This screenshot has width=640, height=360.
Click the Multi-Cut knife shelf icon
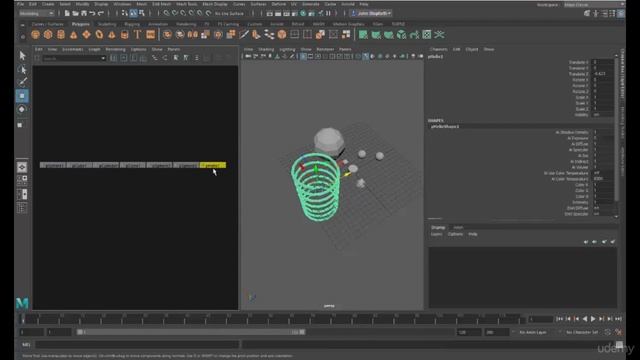coord(244,35)
